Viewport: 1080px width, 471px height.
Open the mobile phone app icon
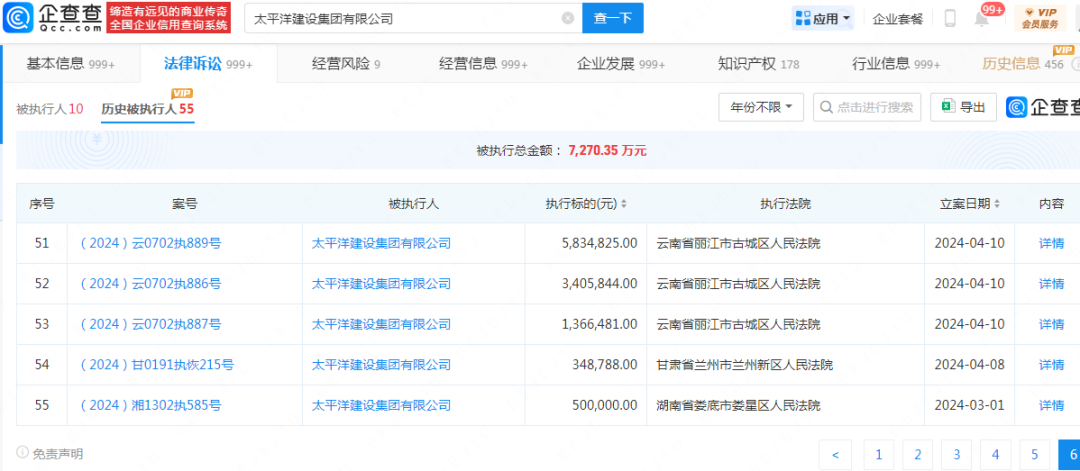tap(950, 19)
